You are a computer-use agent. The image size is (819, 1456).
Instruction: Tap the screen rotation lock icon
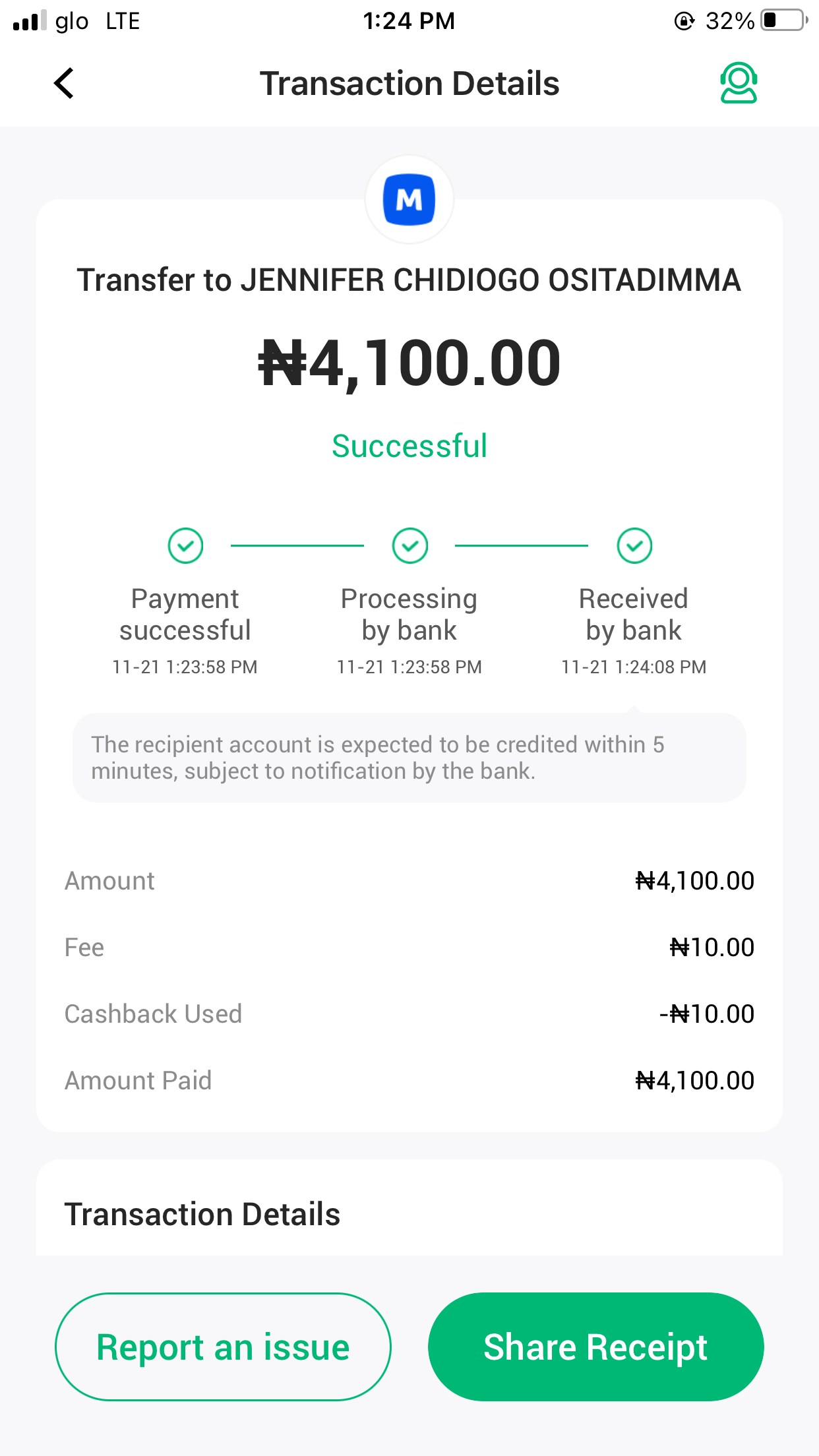click(x=684, y=21)
